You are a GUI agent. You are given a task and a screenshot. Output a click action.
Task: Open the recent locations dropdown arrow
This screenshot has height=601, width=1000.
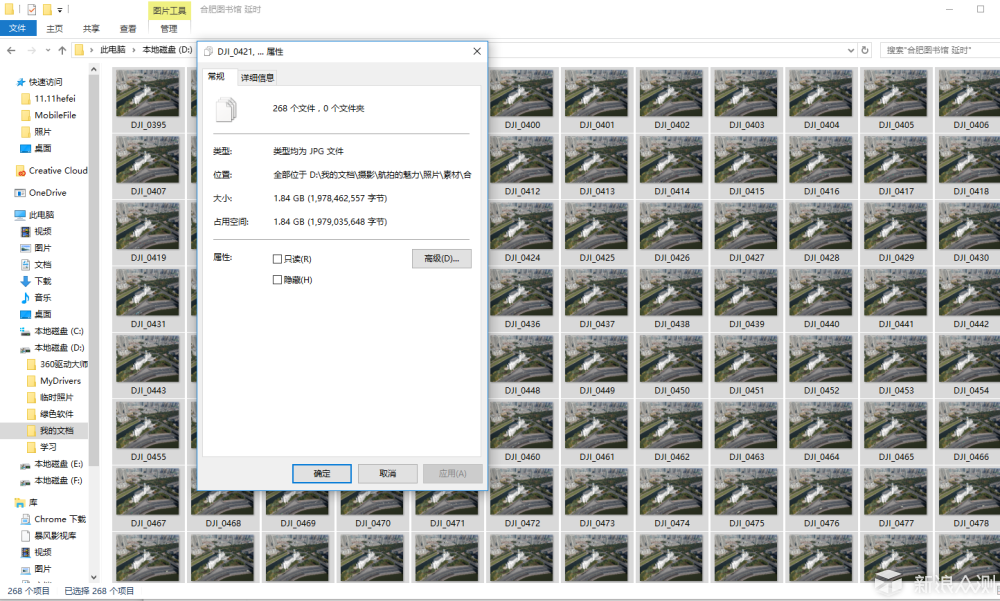[x=47, y=50]
